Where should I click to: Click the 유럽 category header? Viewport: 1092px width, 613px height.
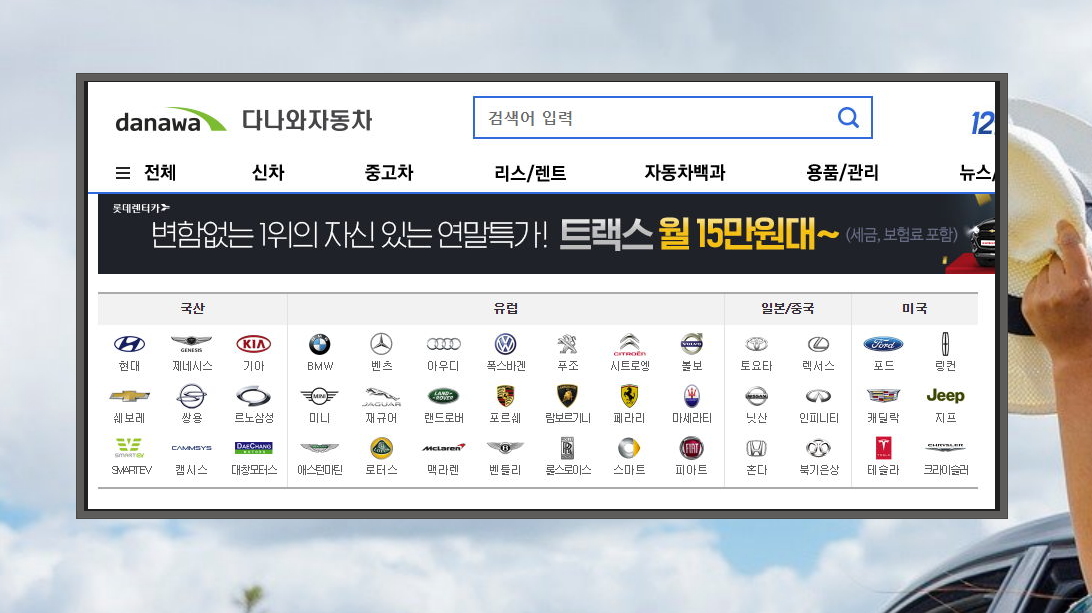[506, 309]
